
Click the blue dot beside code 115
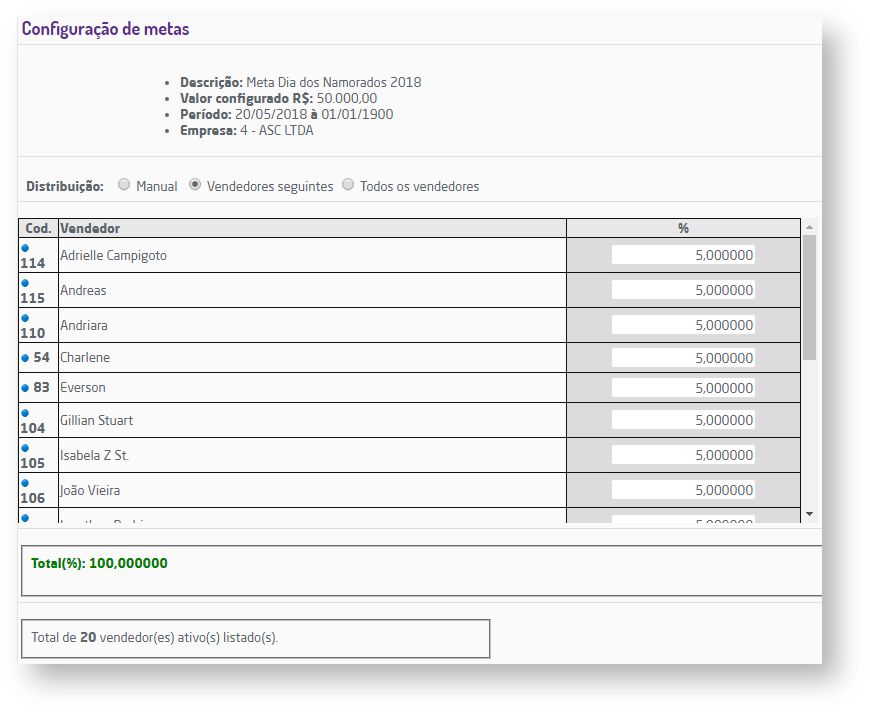click(x=25, y=283)
